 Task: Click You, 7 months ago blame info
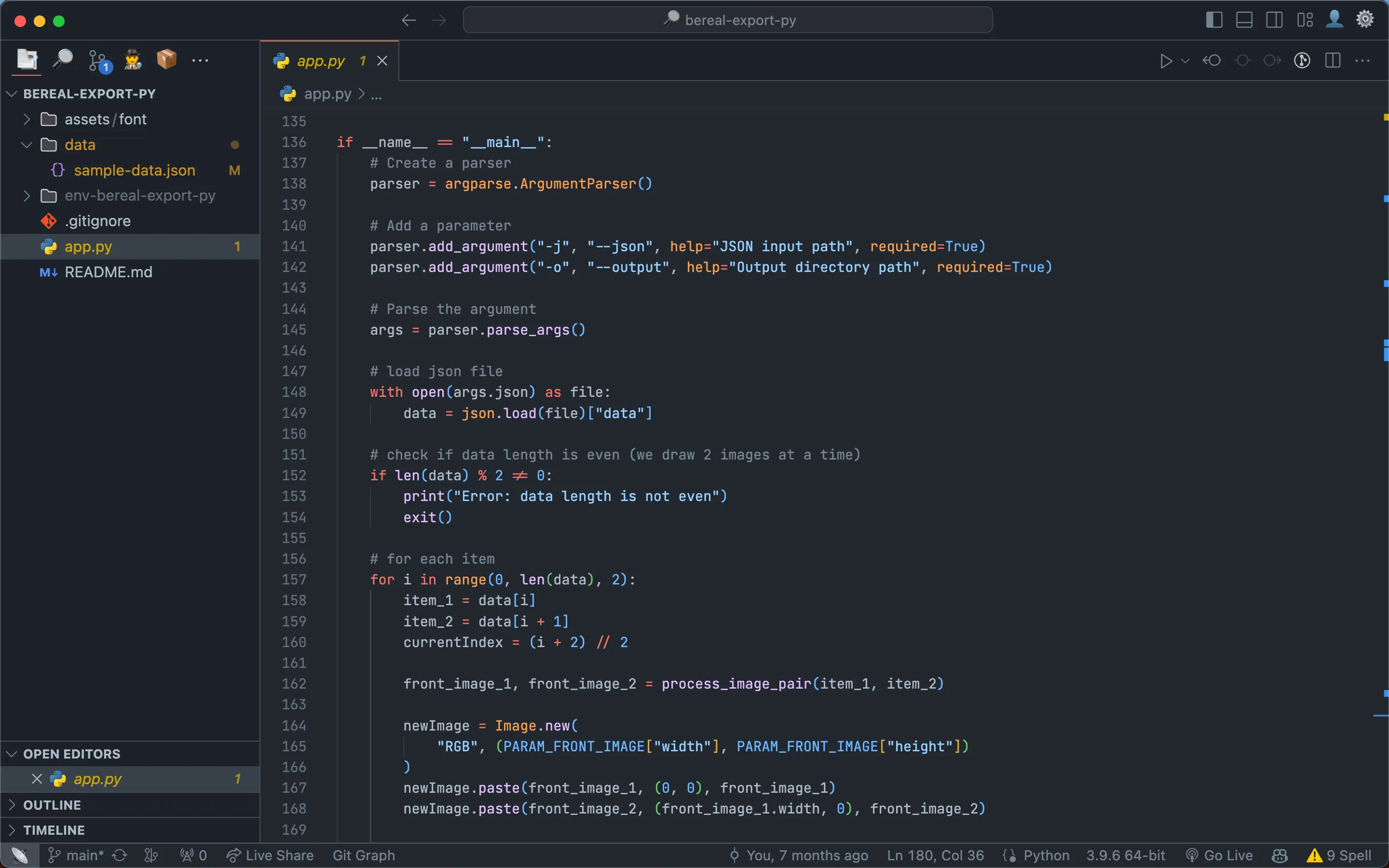(x=798, y=855)
